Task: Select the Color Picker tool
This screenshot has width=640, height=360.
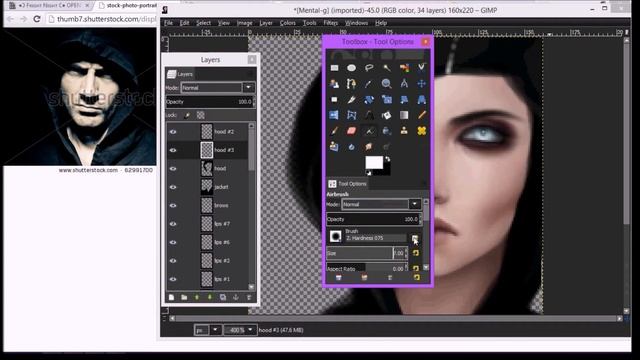Action: pyautogui.click(x=369, y=84)
